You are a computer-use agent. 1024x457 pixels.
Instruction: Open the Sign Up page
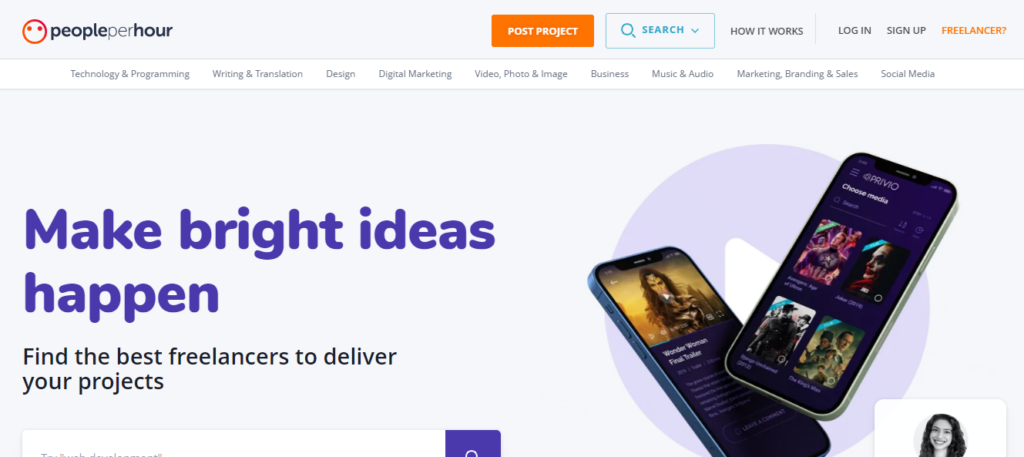click(x=906, y=30)
